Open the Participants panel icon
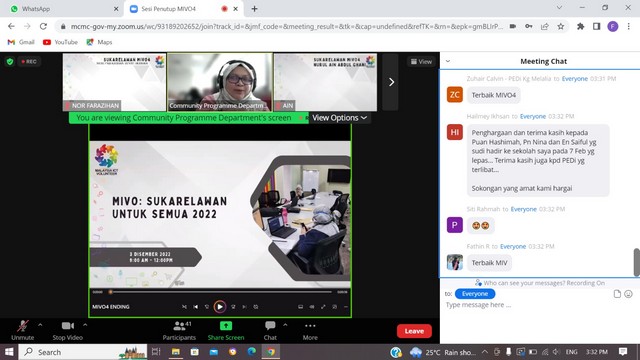 point(179,326)
